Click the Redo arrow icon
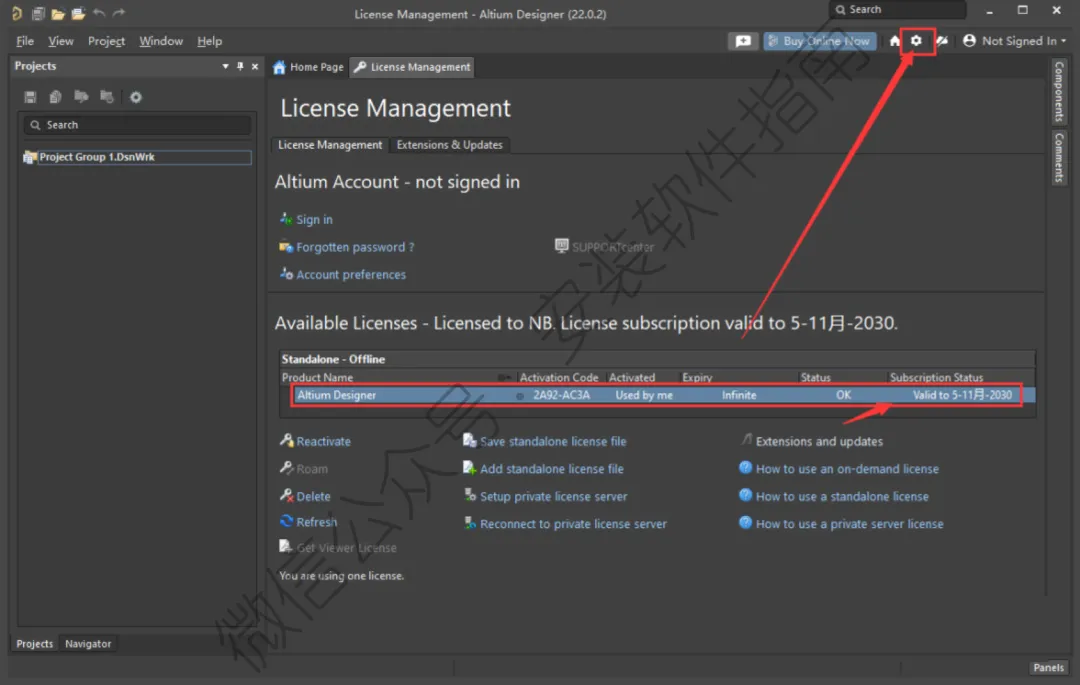The height and width of the screenshot is (685, 1080). pyautogui.click(x=119, y=12)
